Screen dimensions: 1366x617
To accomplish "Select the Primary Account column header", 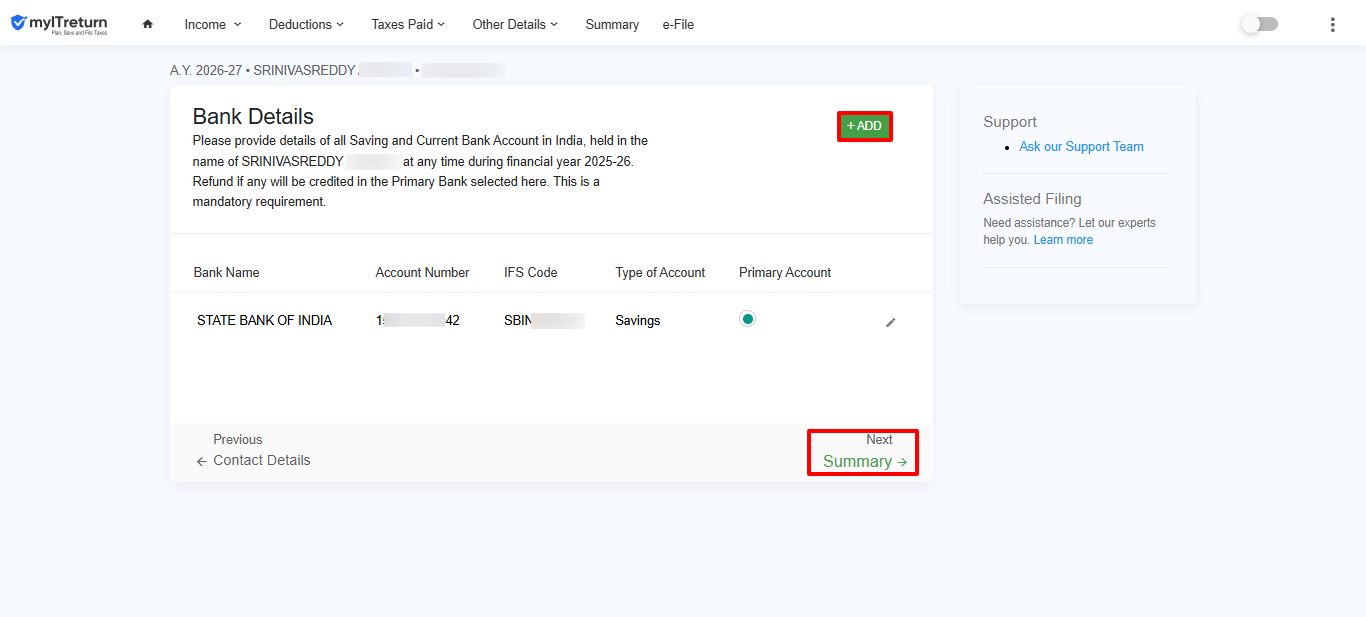I will coord(785,272).
